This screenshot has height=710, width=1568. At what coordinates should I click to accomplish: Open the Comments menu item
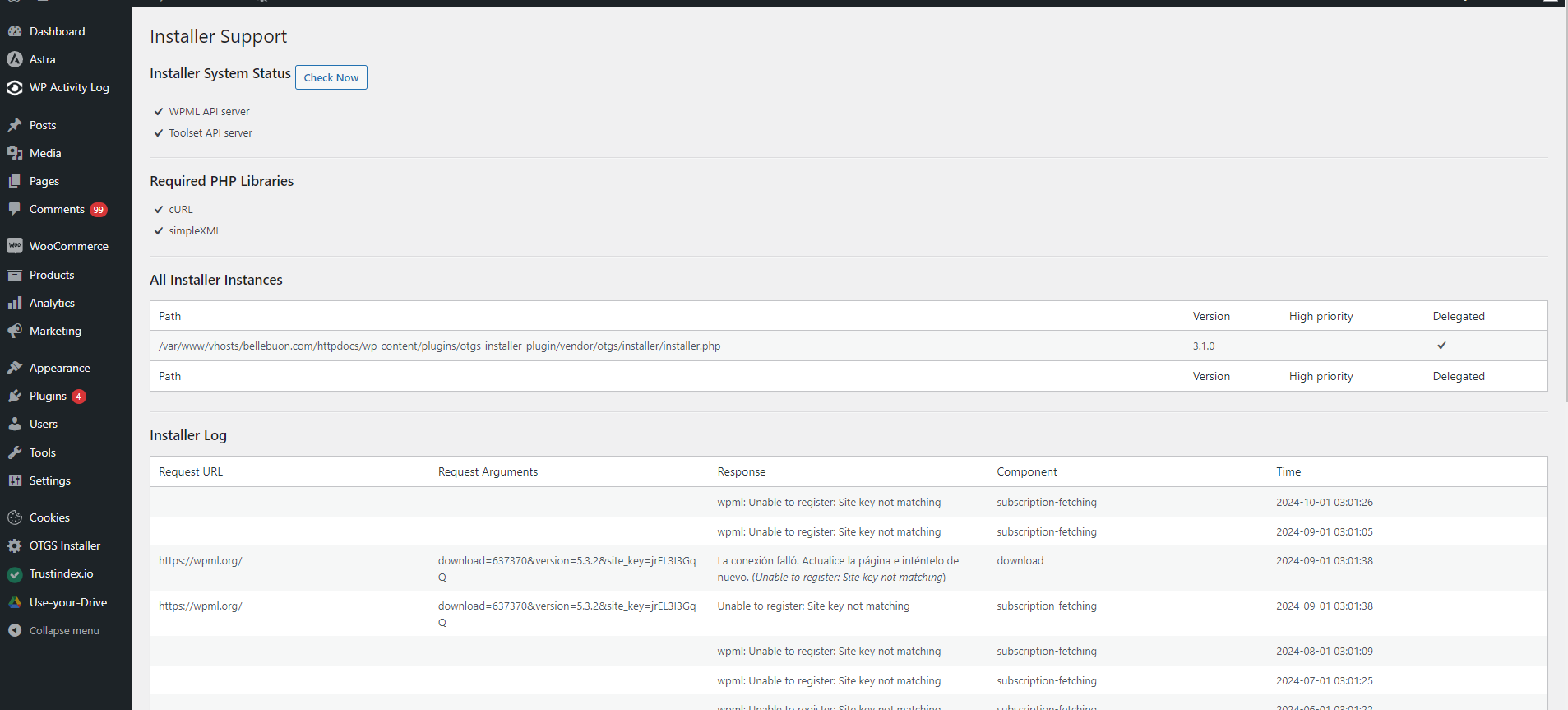pos(57,209)
